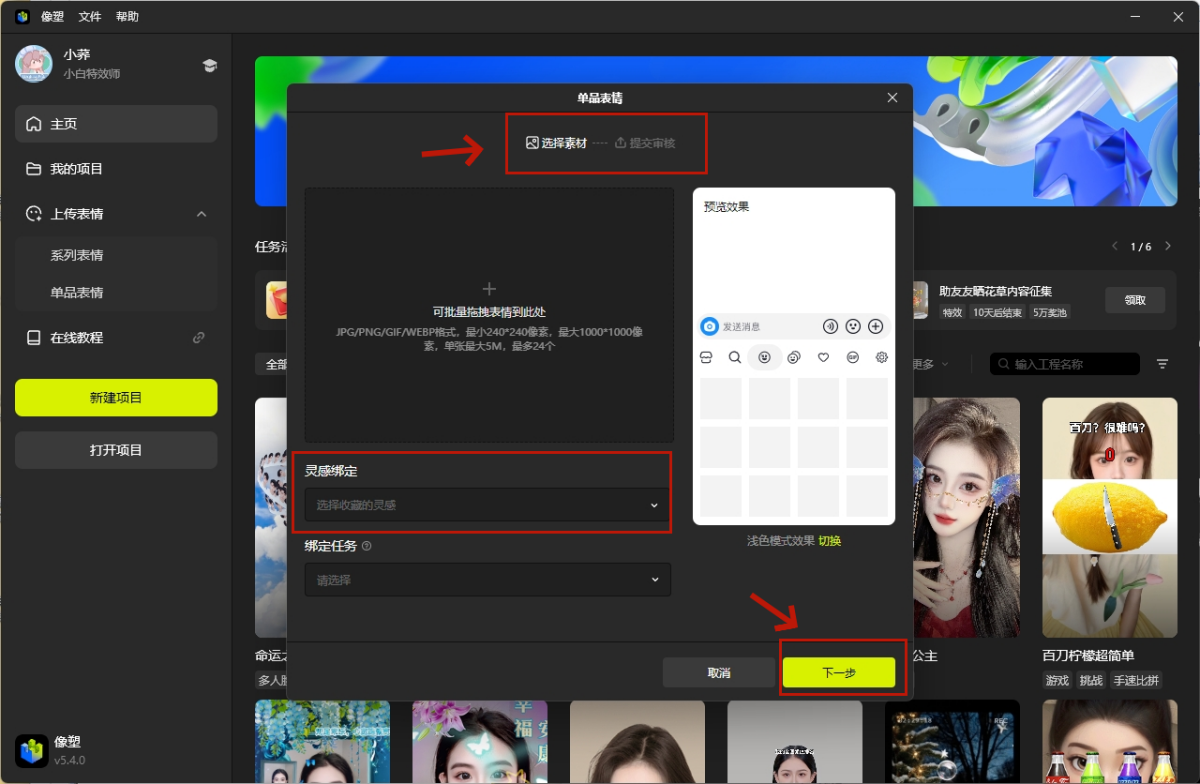Click the magnifier search icon in preview
1200x784 pixels.
pos(734,357)
